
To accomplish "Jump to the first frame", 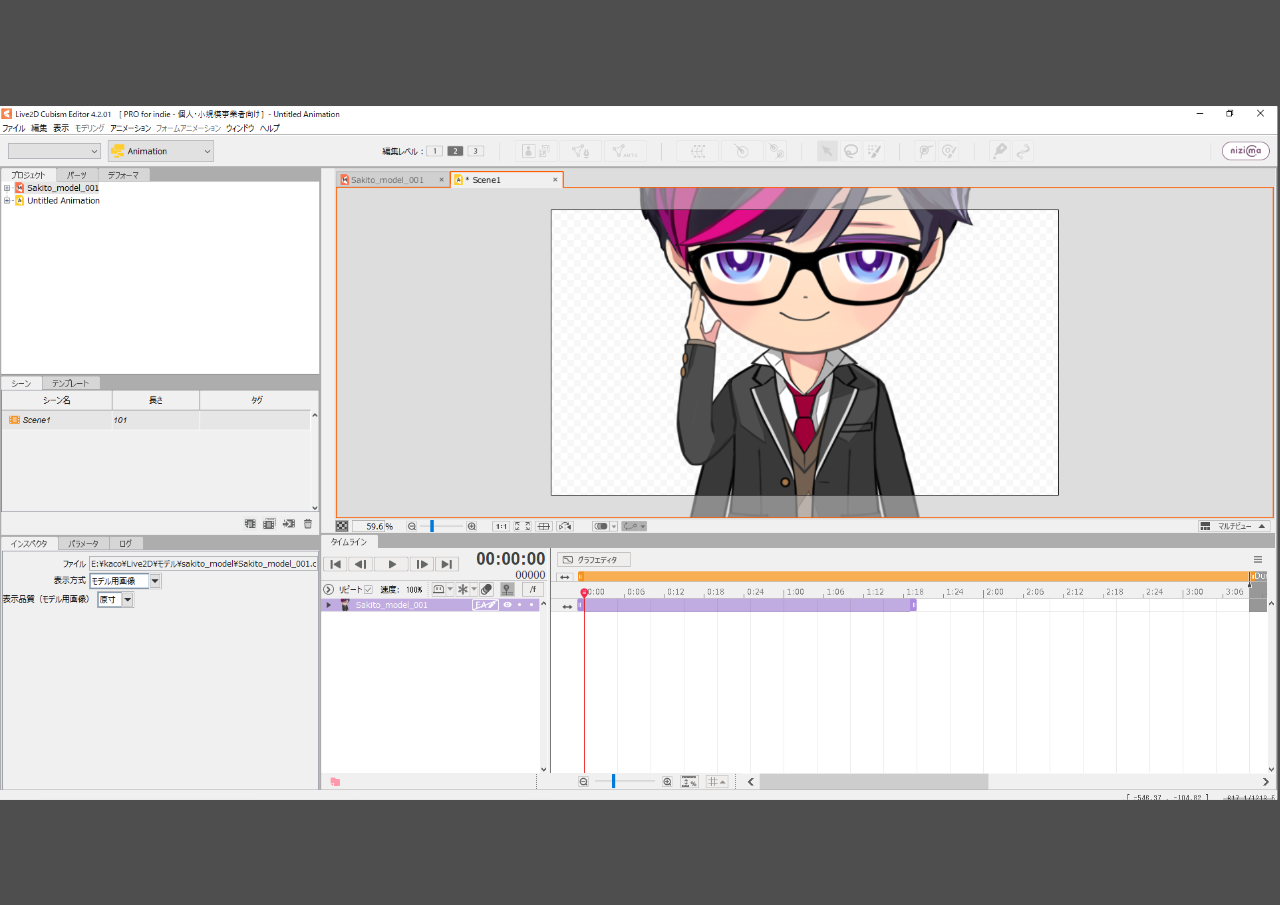I will click(x=337, y=565).
